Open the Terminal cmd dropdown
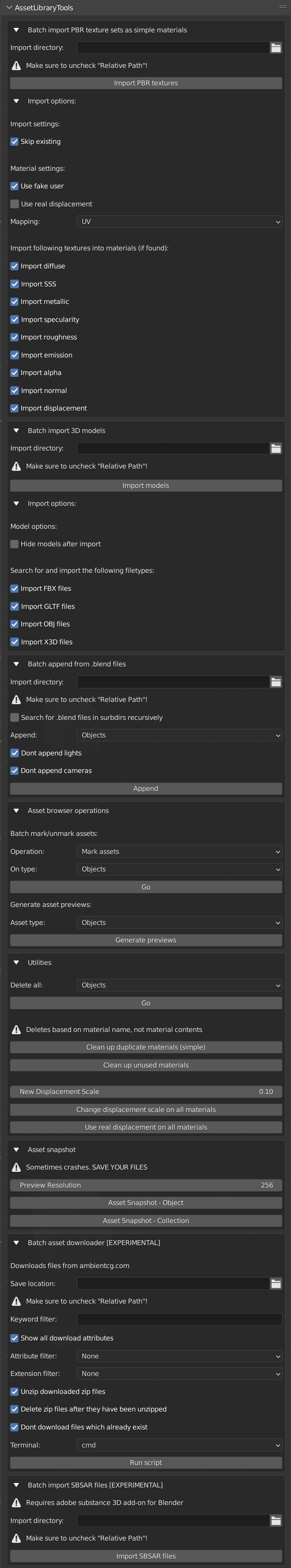The width and height of the screenshot is (291, 1568). coord(179,1444)
